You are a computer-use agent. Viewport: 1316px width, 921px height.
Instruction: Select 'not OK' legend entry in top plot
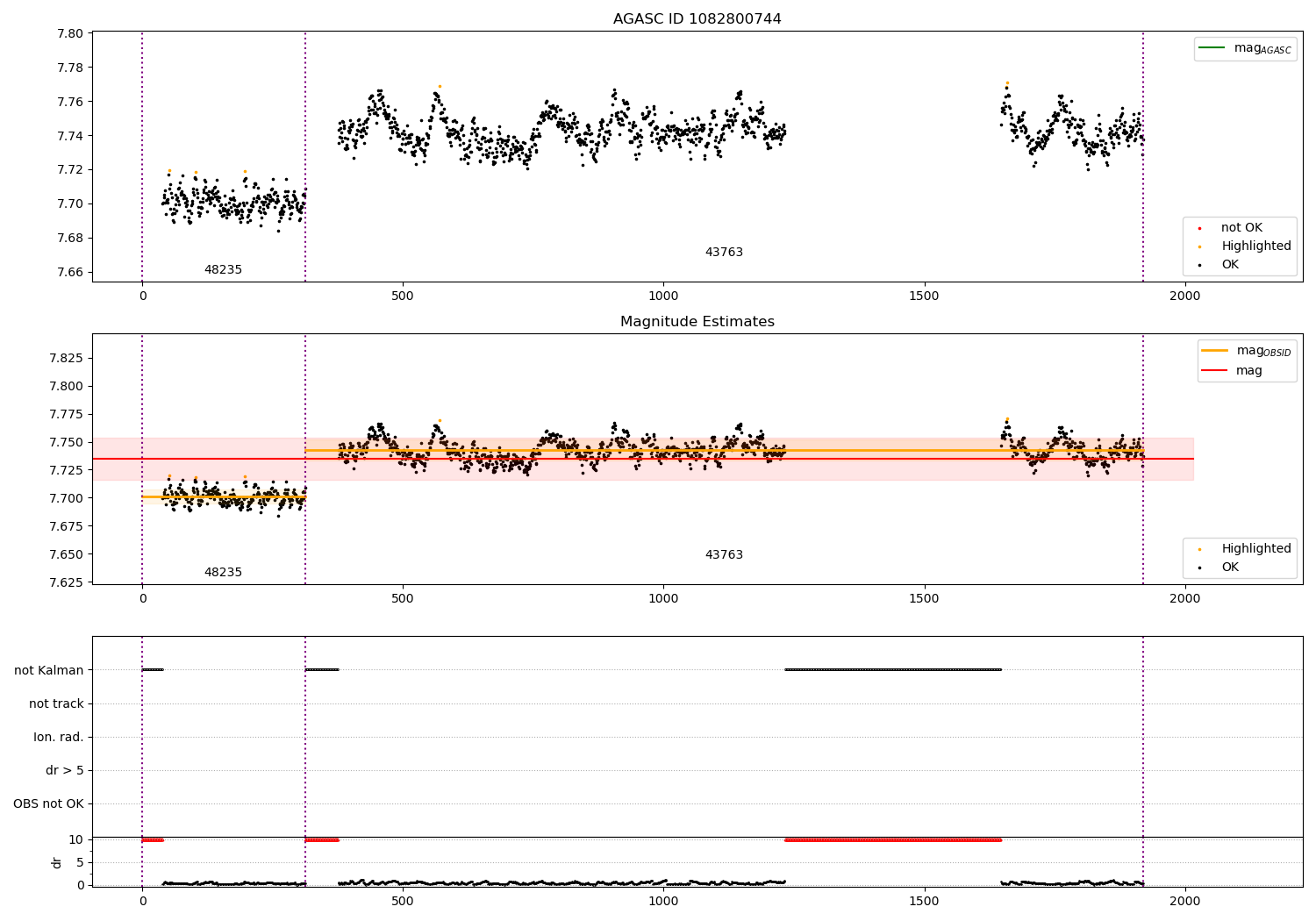point(1241,227)
